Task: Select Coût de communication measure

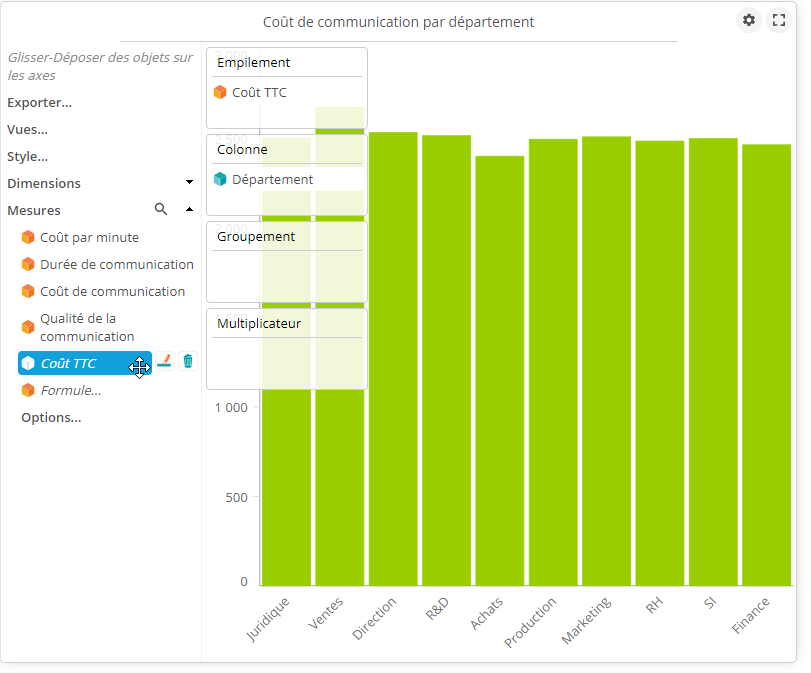Action: (x=112, y=292)
